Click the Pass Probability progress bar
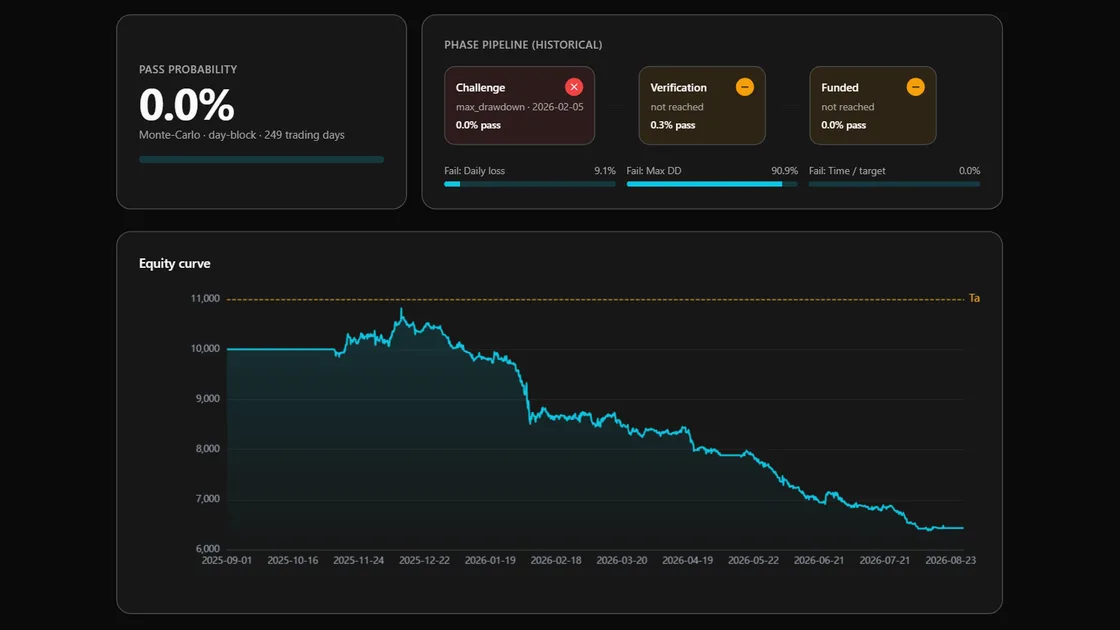This screenshot has width=1120, height=630. [261, 159]
